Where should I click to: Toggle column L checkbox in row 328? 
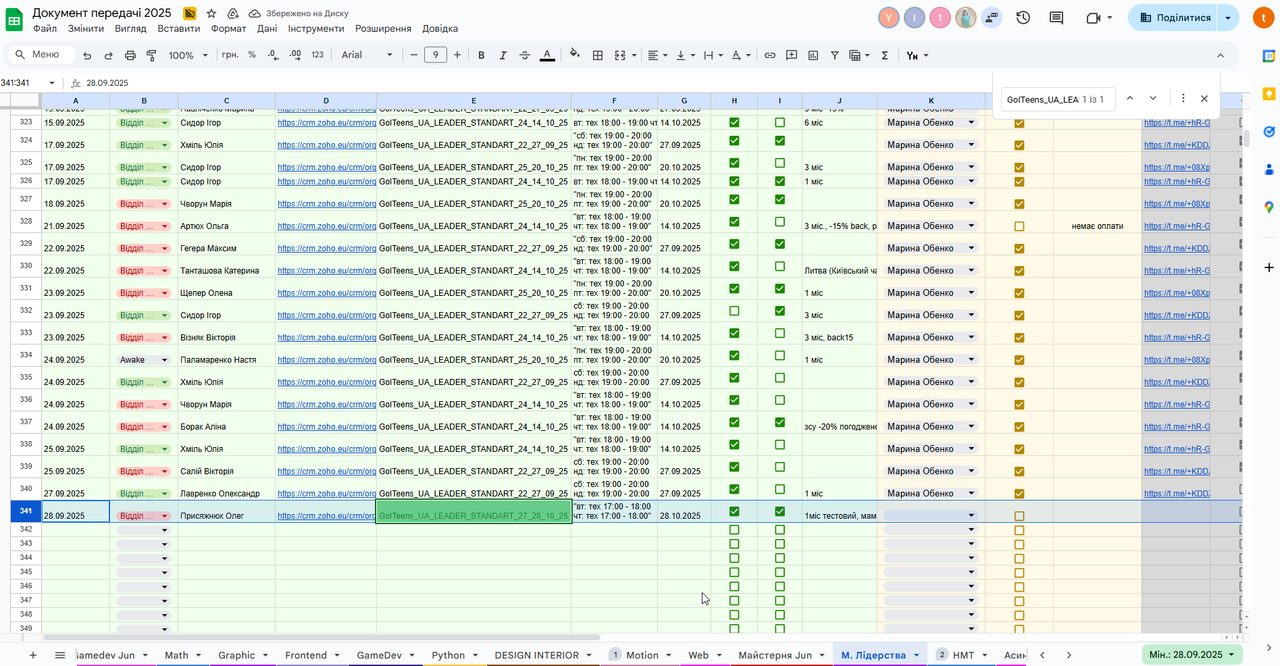(1019, 226)
